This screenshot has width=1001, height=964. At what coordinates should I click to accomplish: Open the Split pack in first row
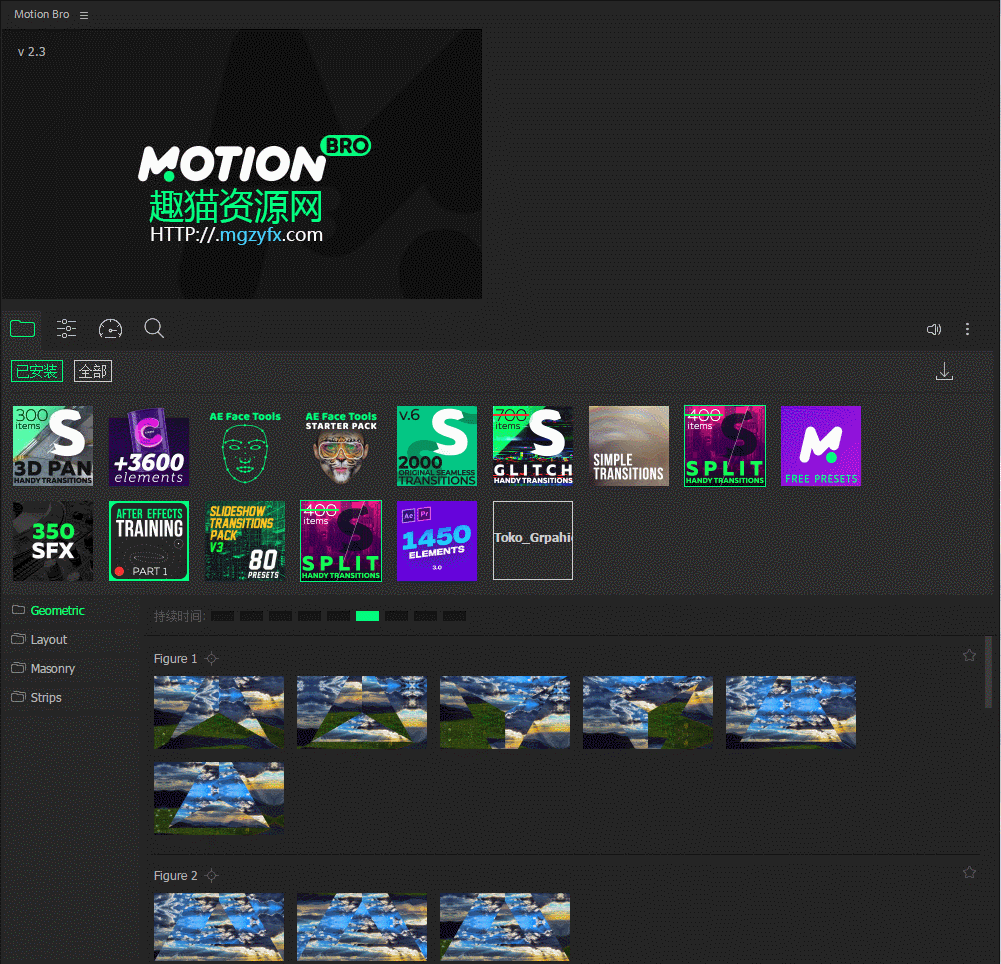point(725,446)
